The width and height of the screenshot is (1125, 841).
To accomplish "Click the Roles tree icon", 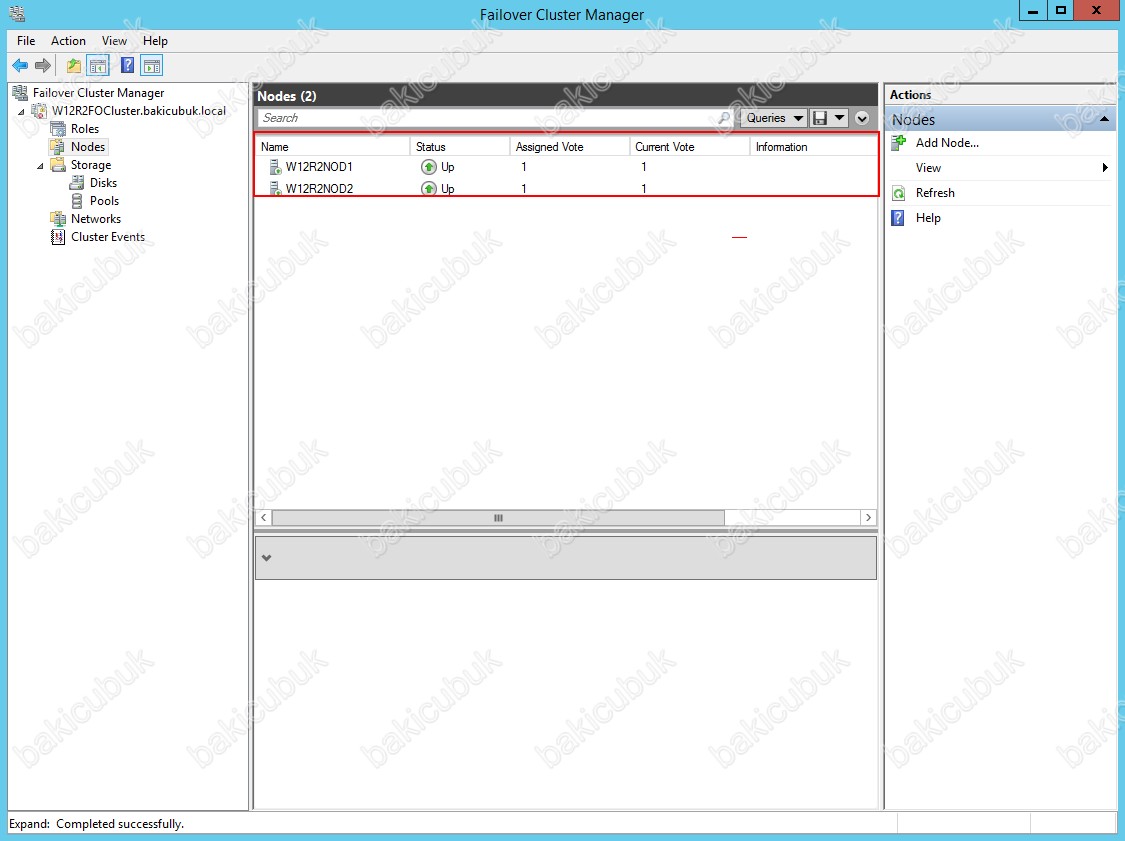I will 58,128.
